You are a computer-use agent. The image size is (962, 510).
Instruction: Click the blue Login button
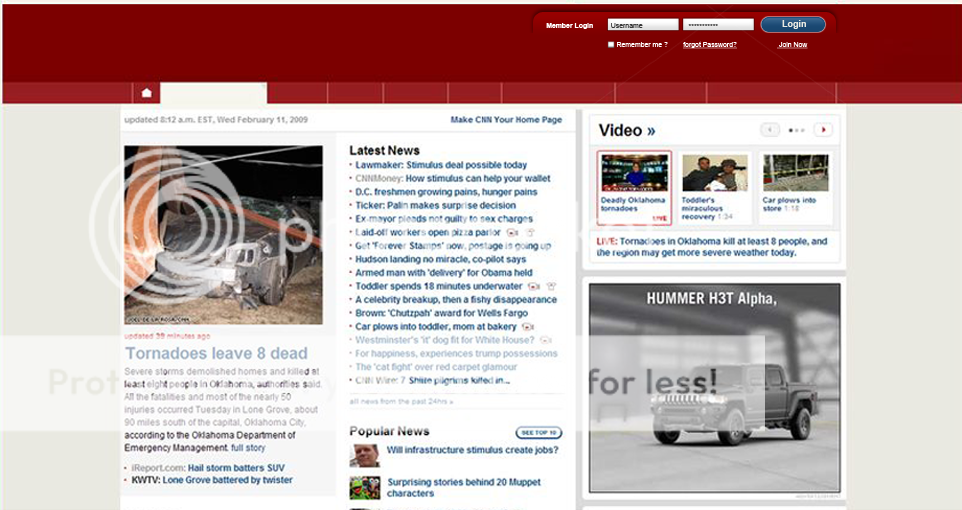pos(793,24)
